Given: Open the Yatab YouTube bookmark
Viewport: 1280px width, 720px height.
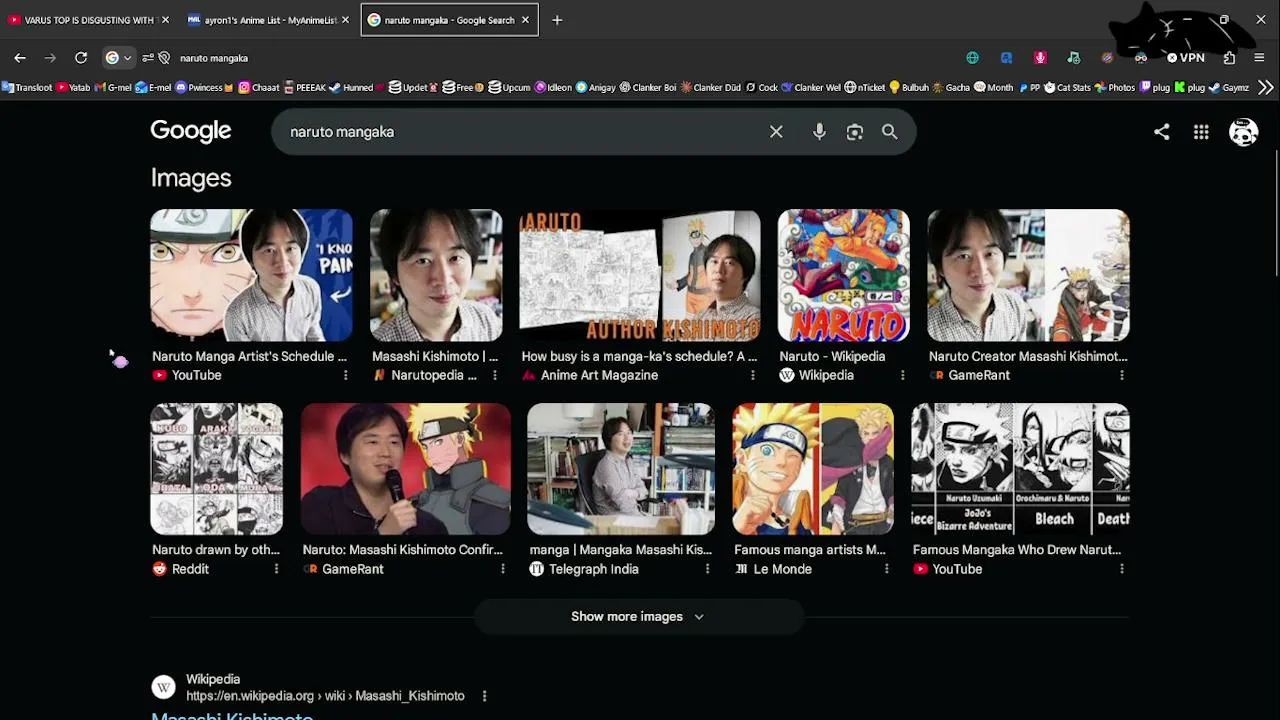Looking at the screenshot, I should pos(73,88).
